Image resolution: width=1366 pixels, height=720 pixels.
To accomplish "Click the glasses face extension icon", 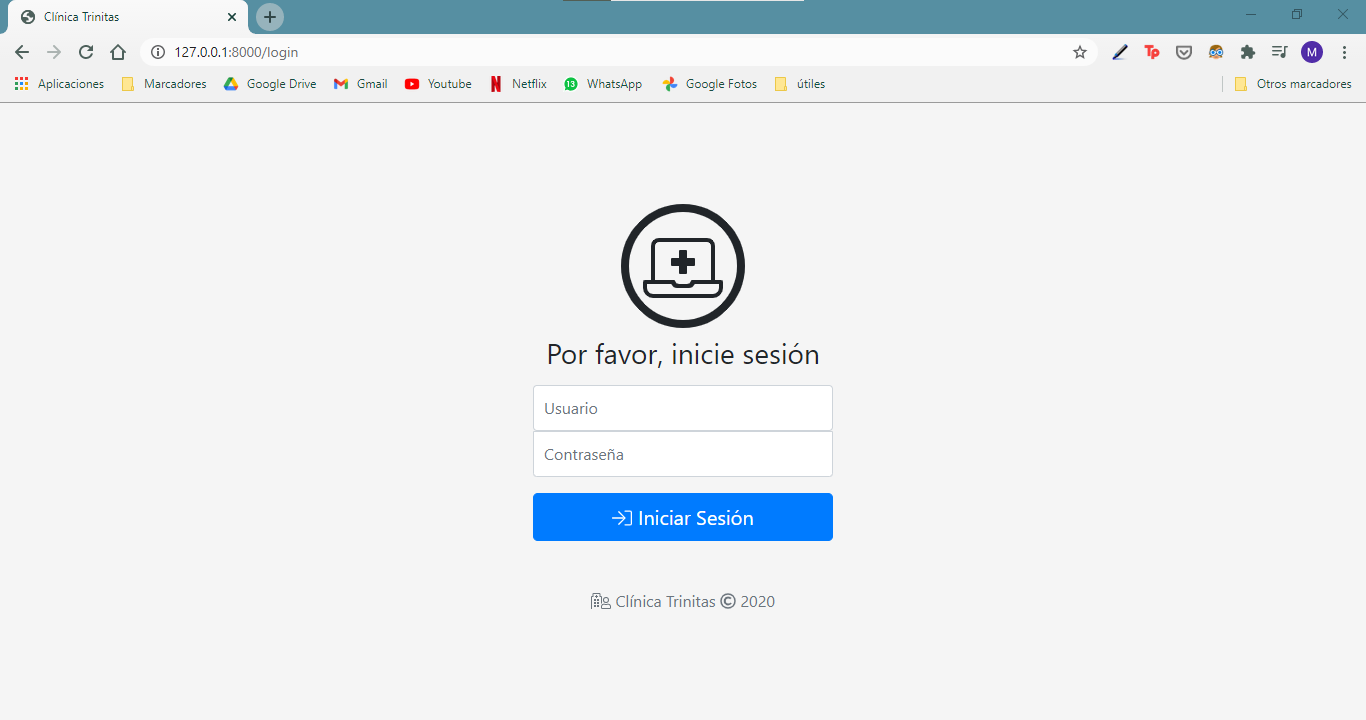I will 1216,52.
